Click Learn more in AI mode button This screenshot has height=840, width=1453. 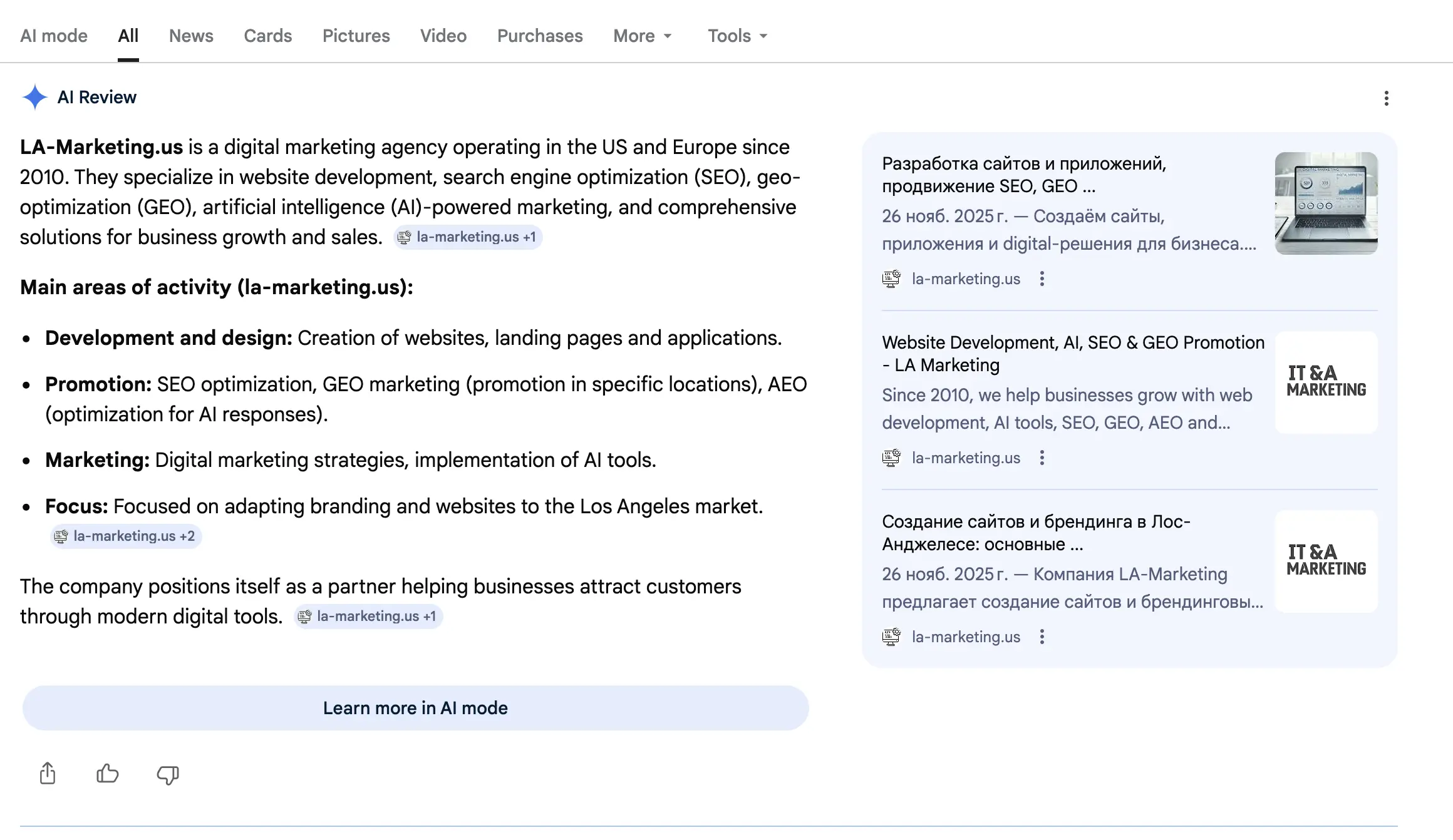point(415,708)
